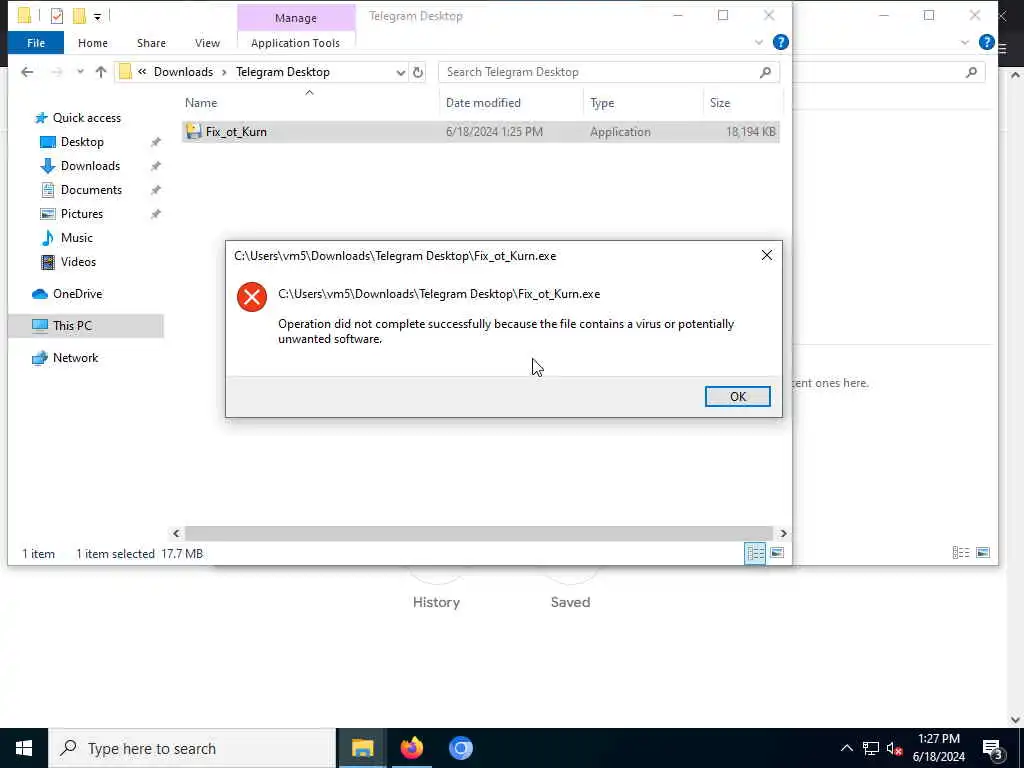Open OneDrive in the navigation pane

coord(77,294)
